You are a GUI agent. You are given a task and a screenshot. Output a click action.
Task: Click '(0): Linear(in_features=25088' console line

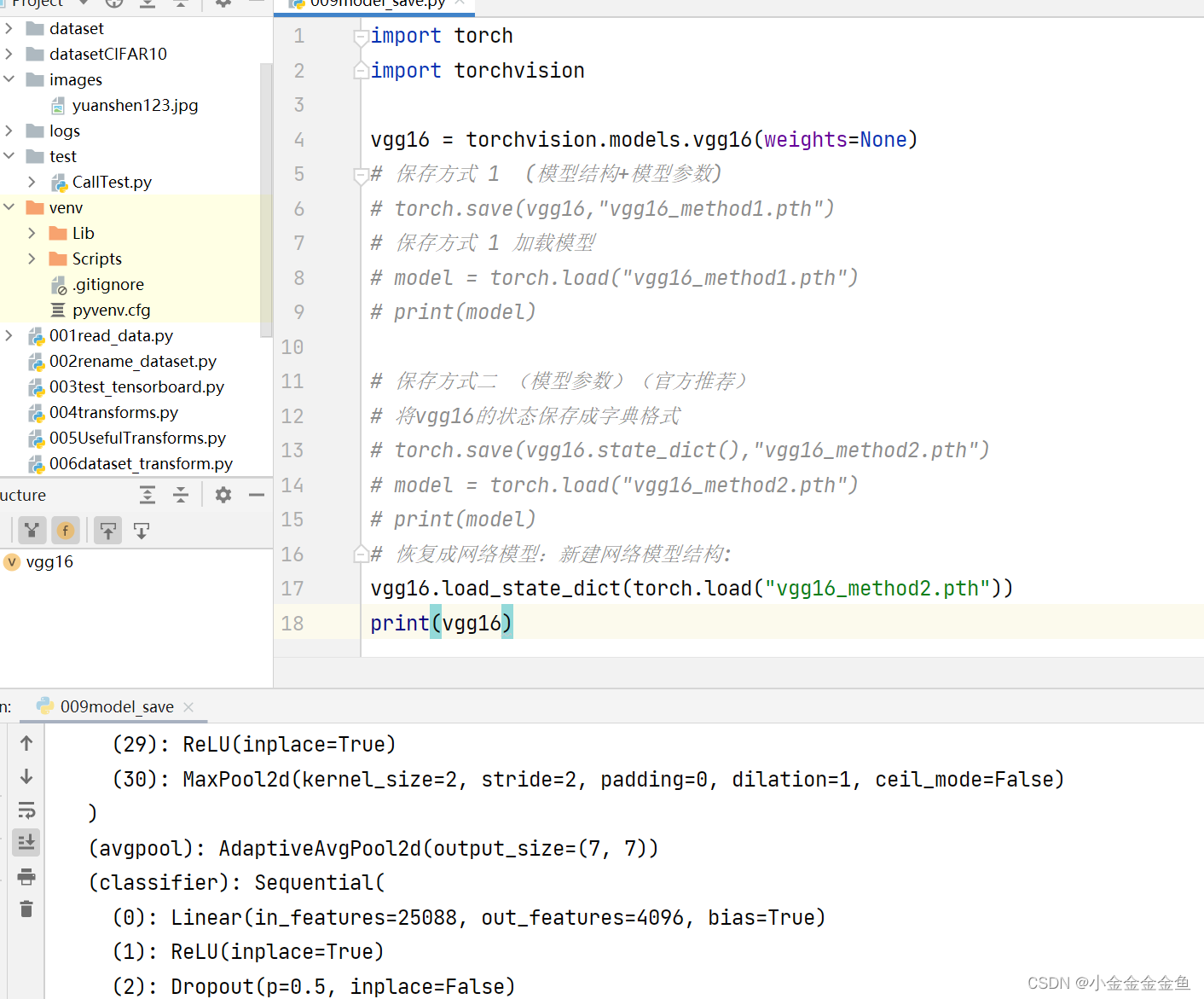[468, 918]
